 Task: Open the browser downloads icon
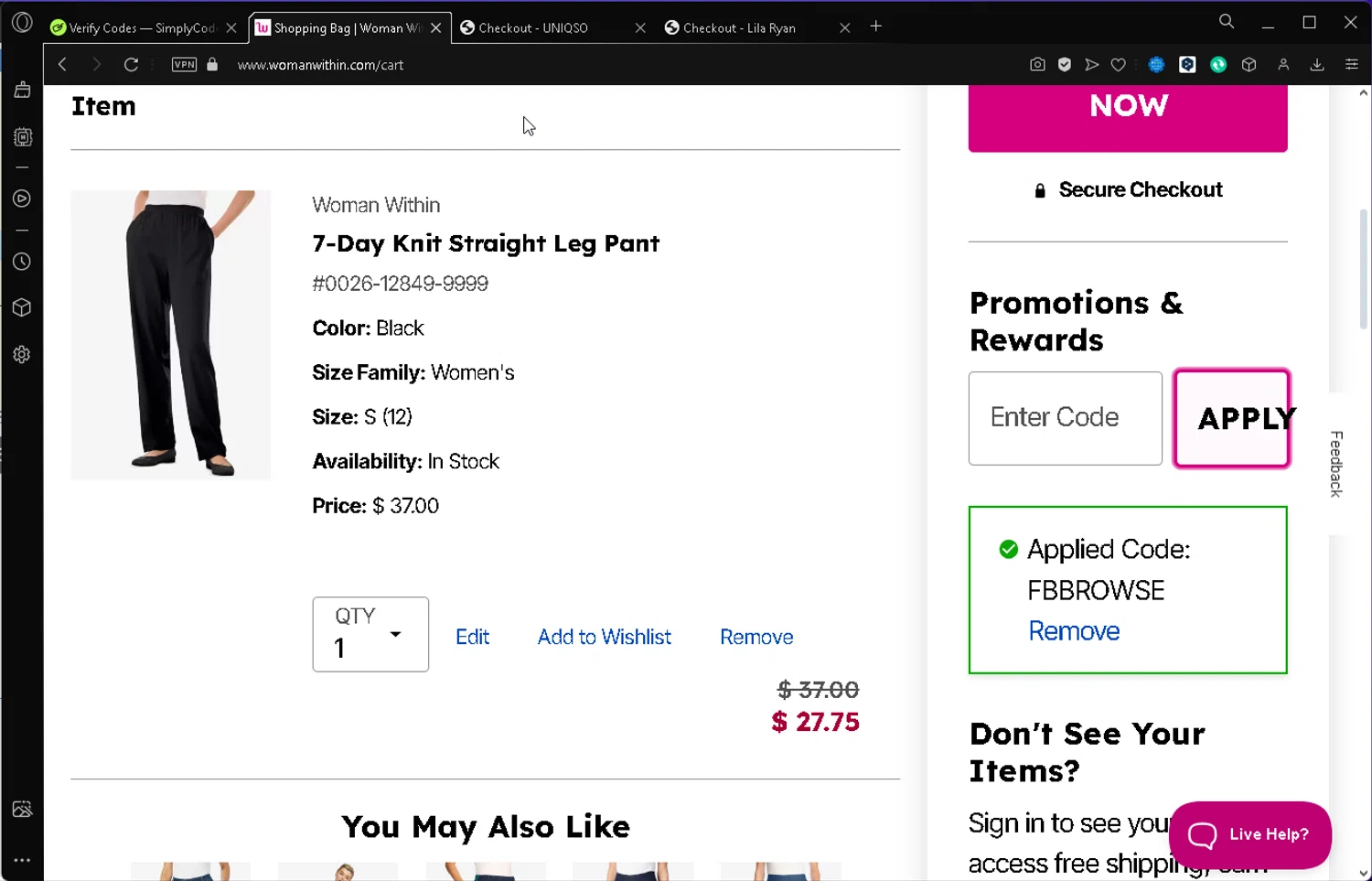1317,65
